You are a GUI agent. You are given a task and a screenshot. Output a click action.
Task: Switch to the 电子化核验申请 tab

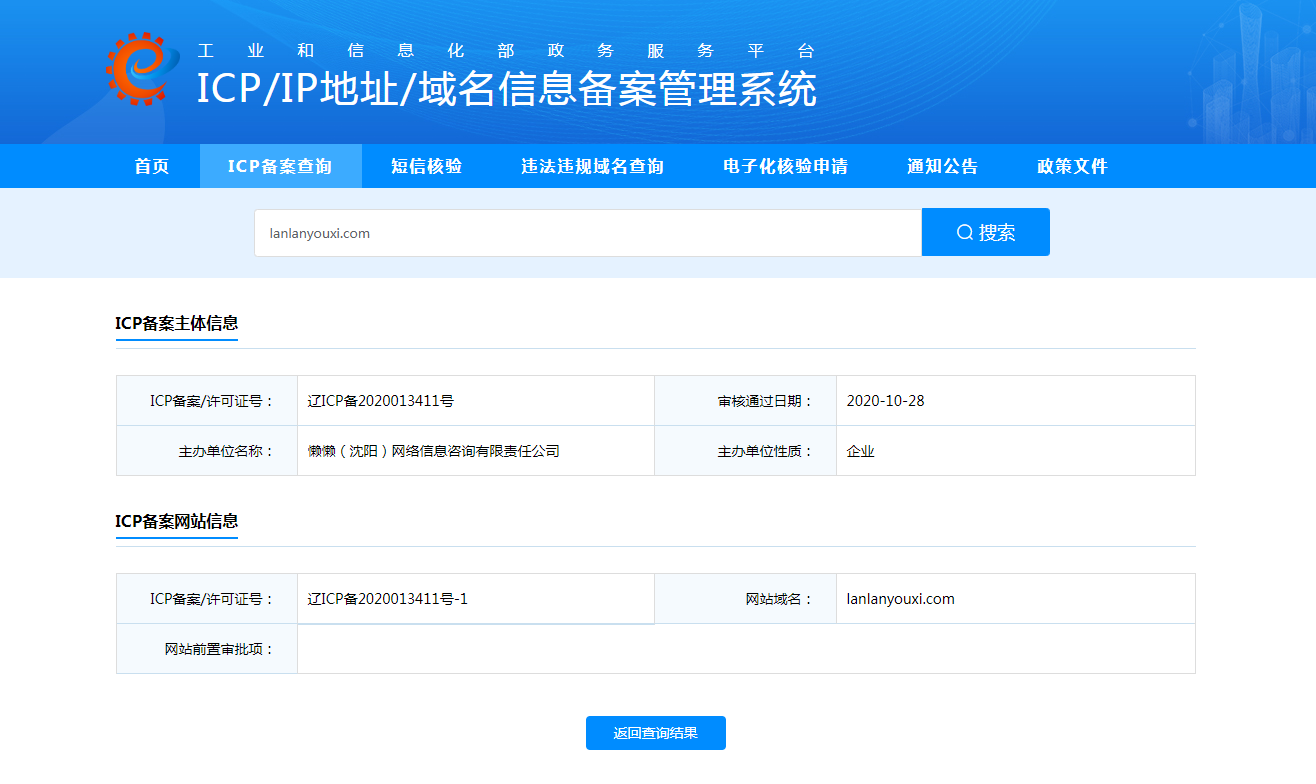pyautogui.click(x=785, y=166)
